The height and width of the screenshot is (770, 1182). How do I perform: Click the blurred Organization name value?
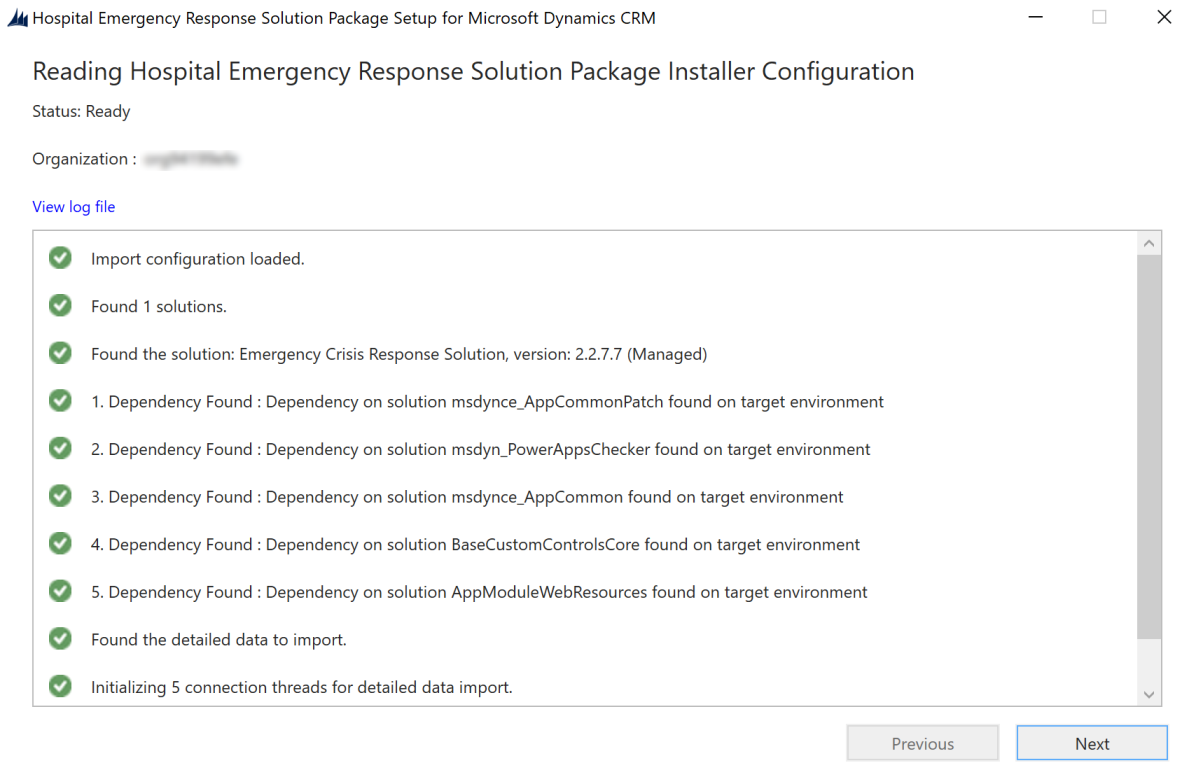[190, 159]
